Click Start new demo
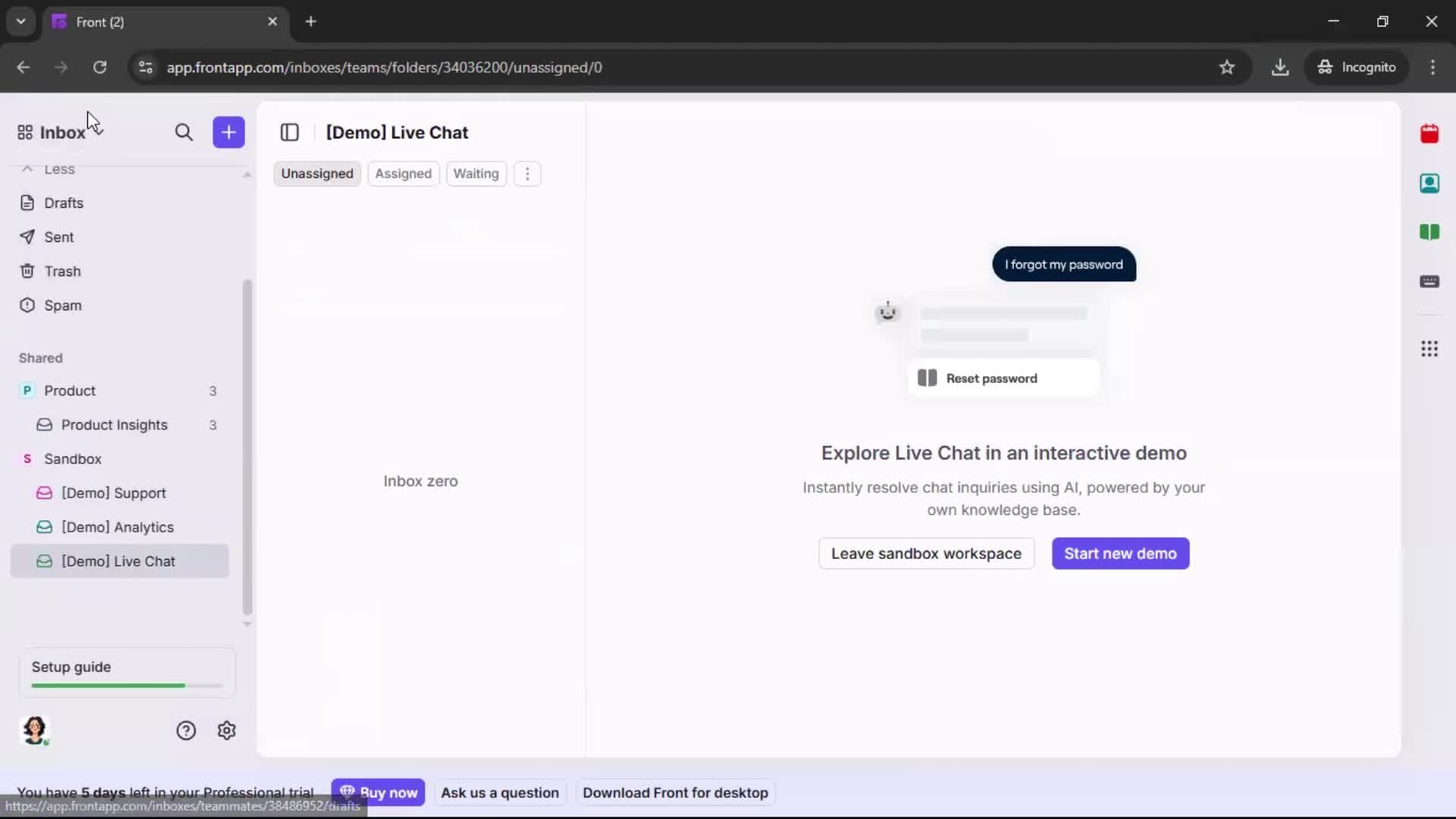This screenshot has width=1456, height=819. tap(1120, 554)
